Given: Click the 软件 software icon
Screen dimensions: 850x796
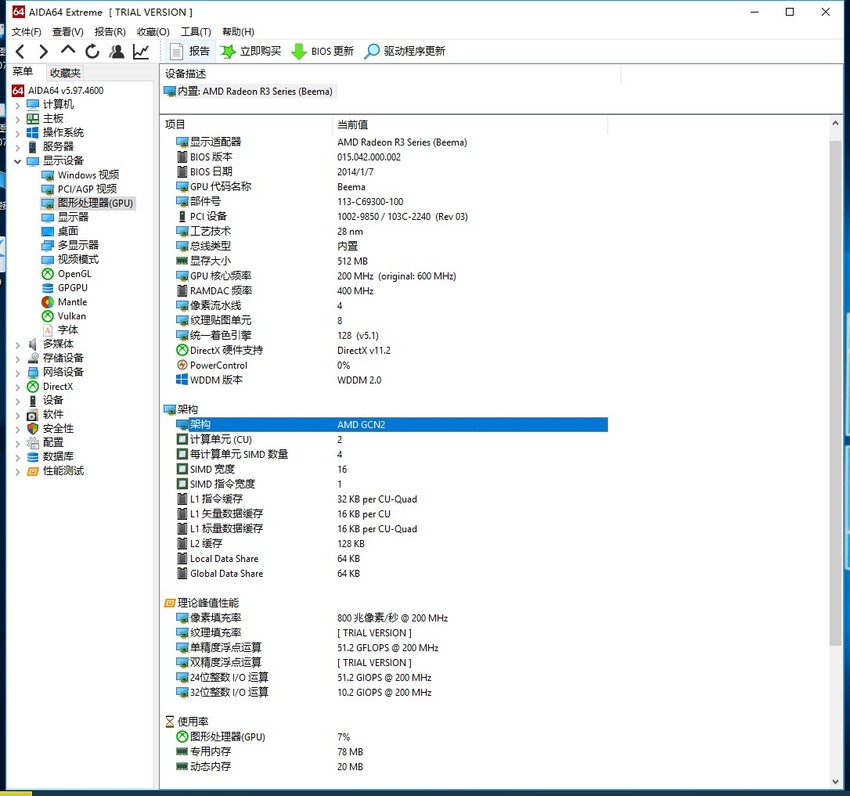Looking at the screenshot, I should [x=33, y=415].
